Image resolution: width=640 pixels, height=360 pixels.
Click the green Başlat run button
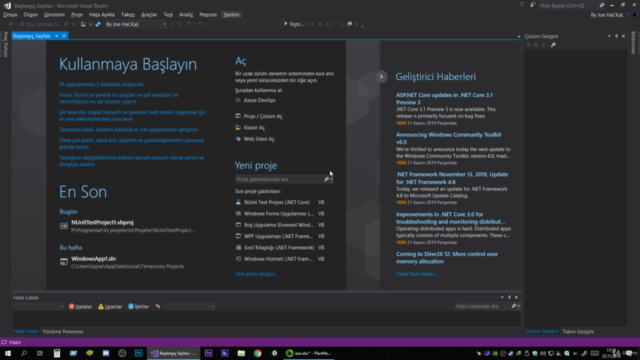286,24
